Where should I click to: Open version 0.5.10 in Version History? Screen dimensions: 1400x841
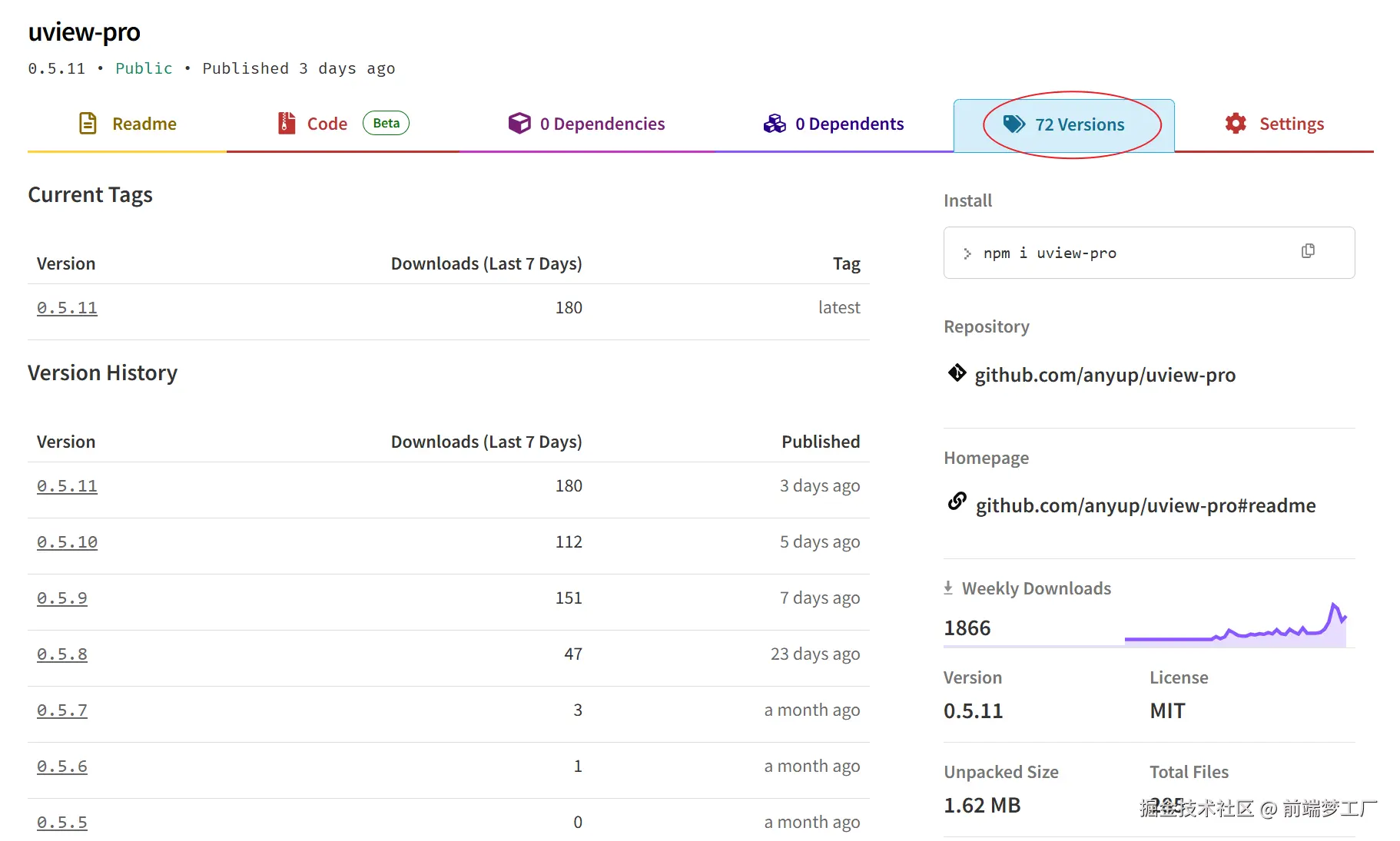[x=67, y=542]
